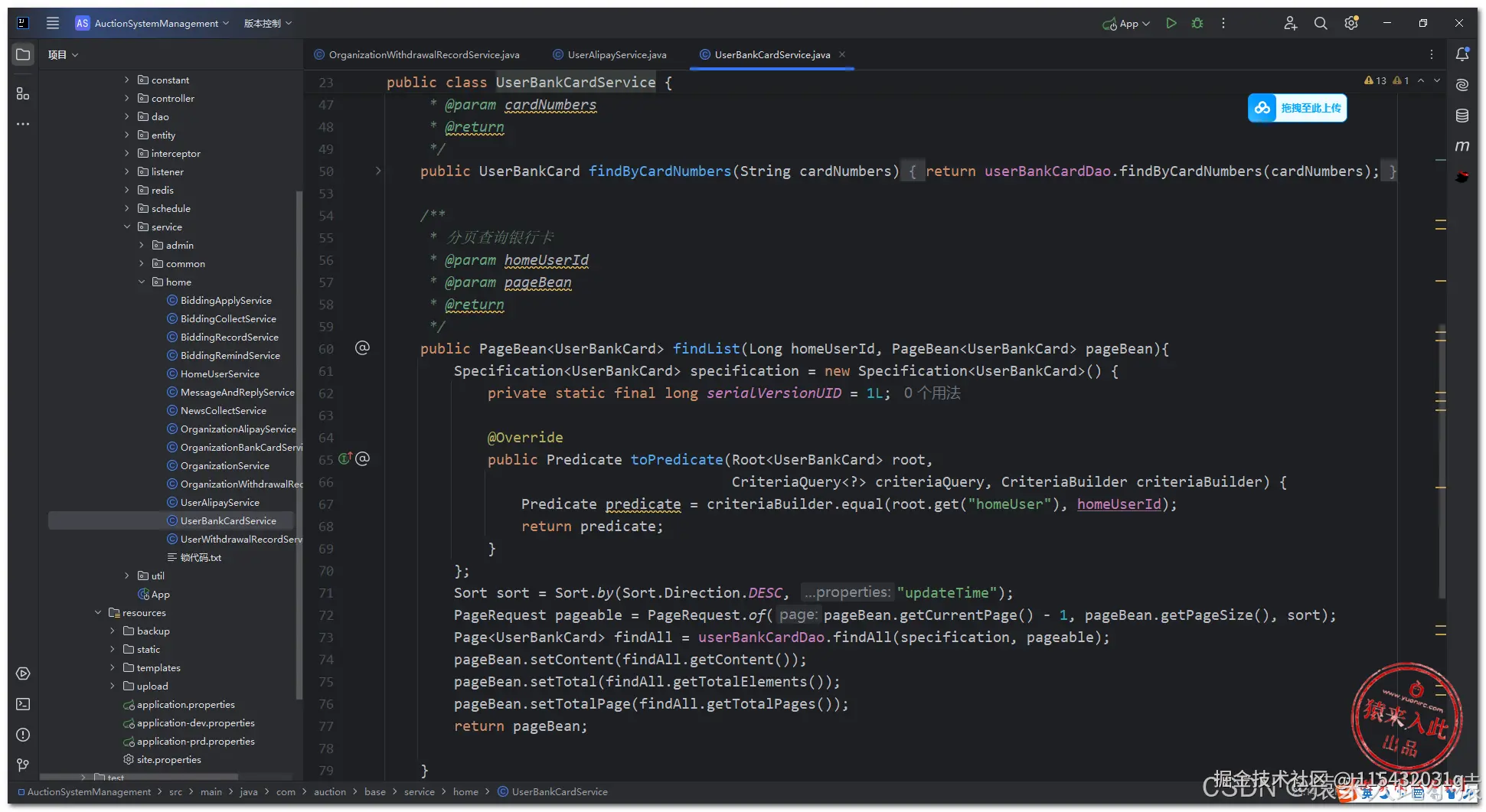
Task: Open the Structure tool window
Action: tap(23, 93)
